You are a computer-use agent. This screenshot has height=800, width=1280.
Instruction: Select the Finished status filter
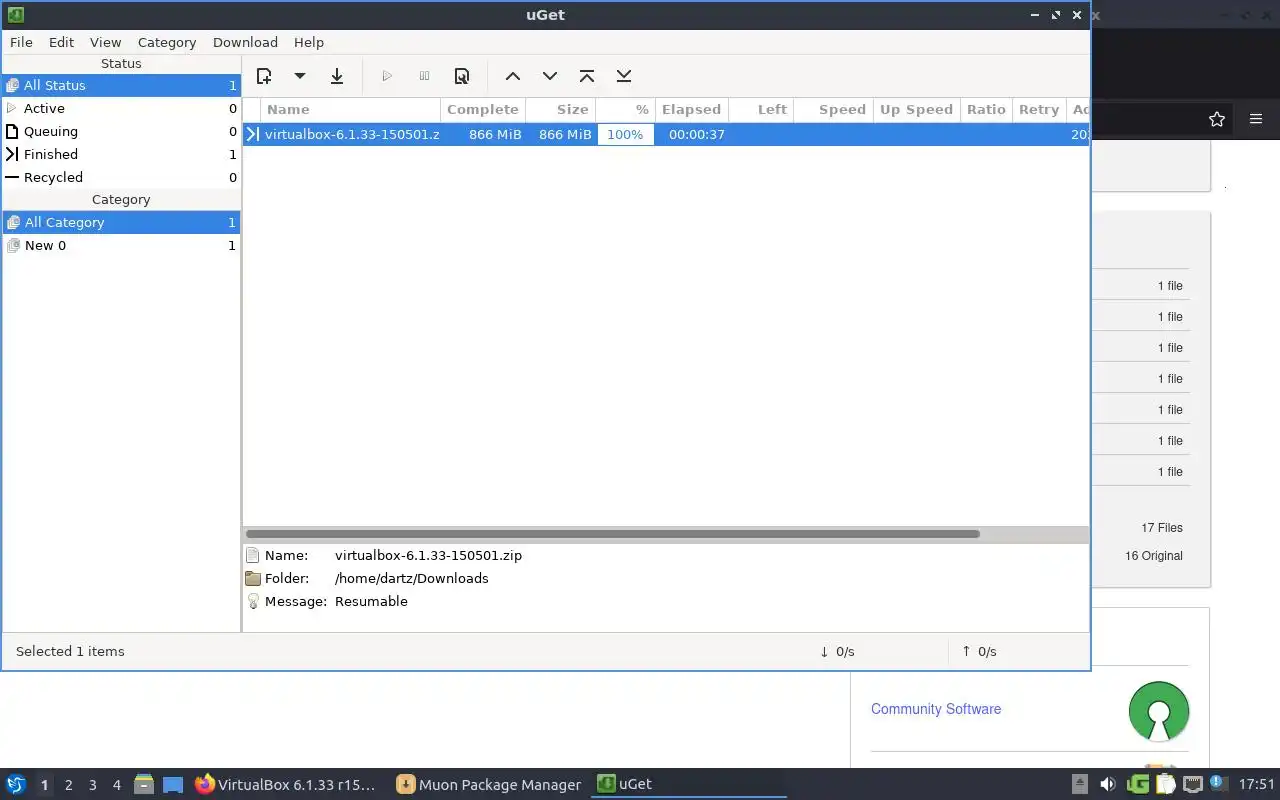[x=121, y=154]
